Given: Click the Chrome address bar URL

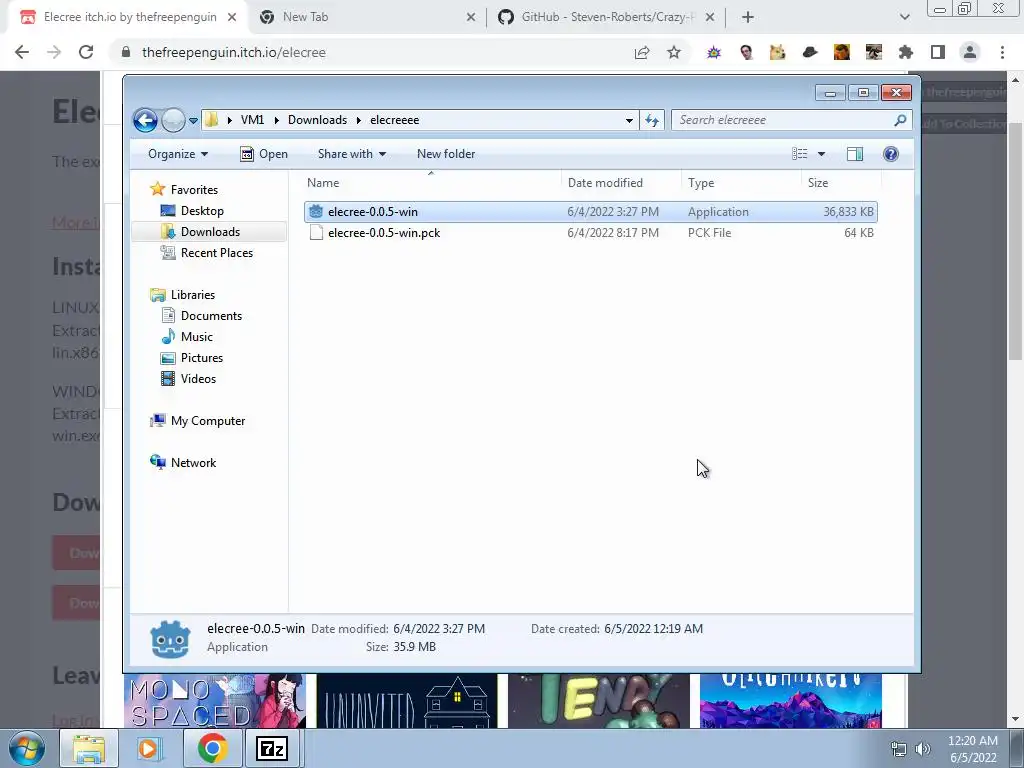Looking at the screenshot, I should pos(234,52).
